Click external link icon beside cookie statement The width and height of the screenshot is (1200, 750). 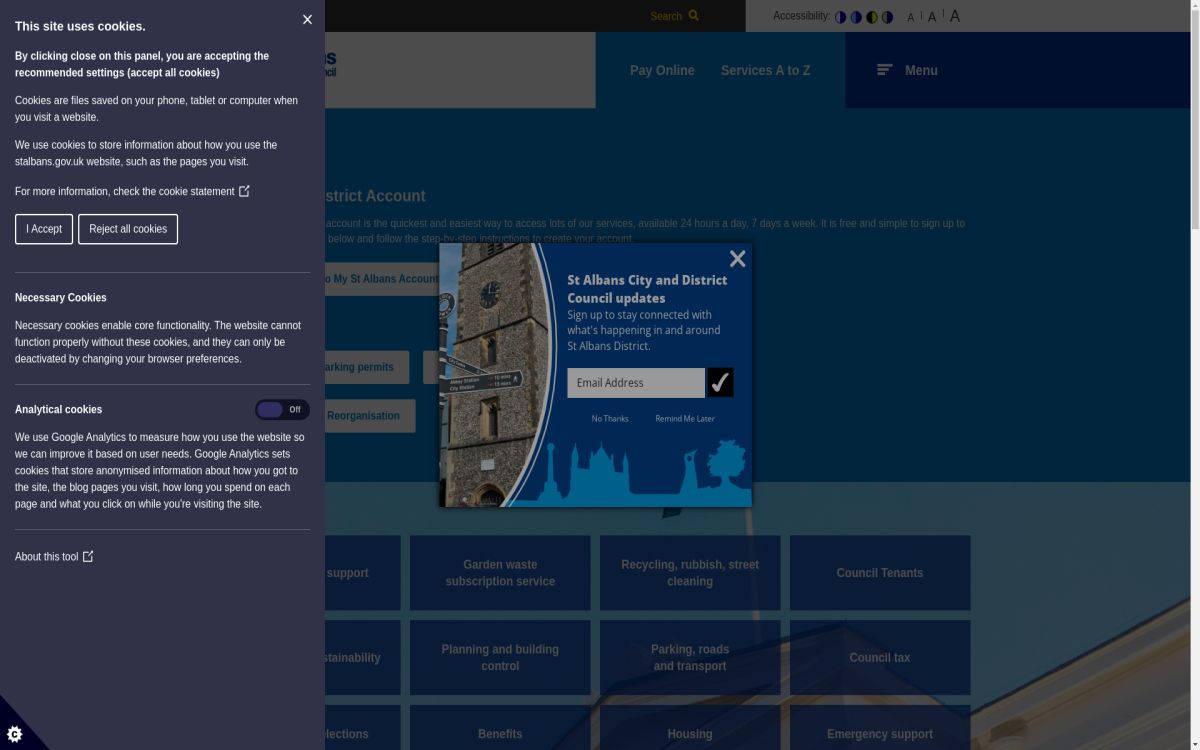[243, 191]
